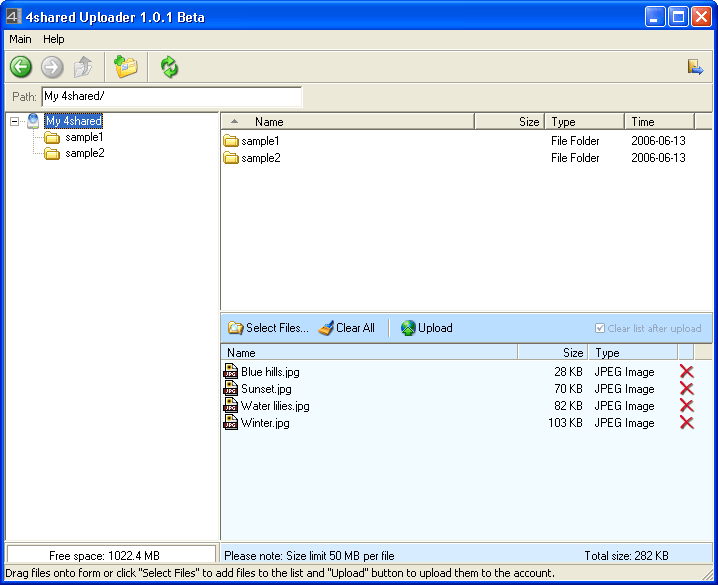Close the 4shared Uploader window

(x=702, y=17)
